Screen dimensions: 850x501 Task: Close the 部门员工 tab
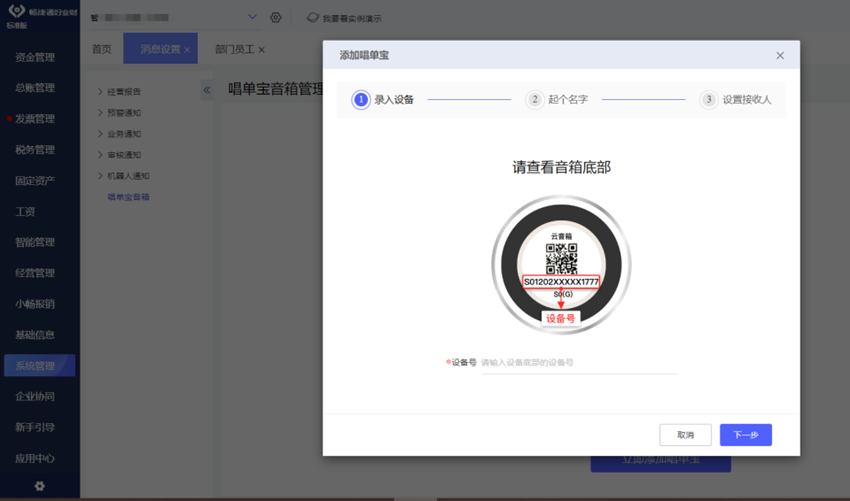pos(261,50)
